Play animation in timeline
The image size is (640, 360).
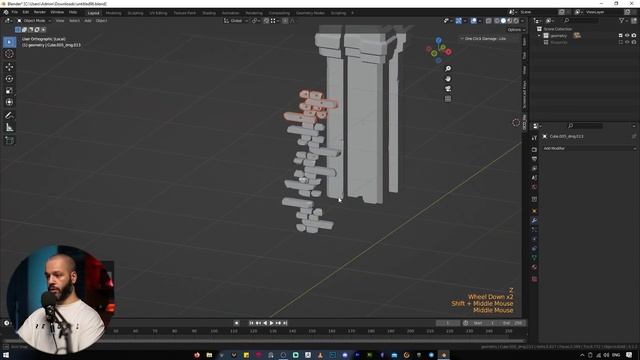(x=271, y=323)
